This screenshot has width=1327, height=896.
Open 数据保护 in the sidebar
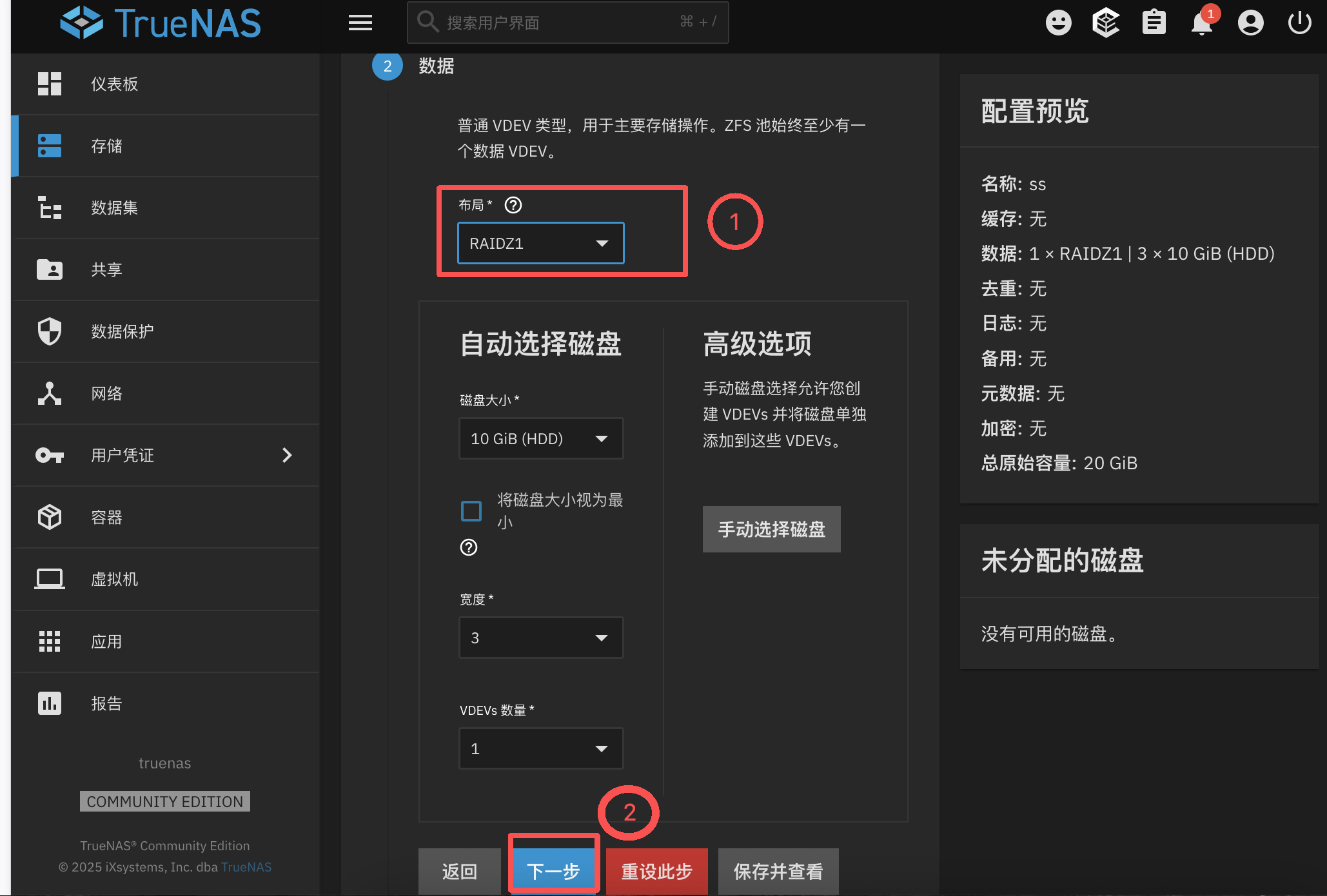(122, 331)
